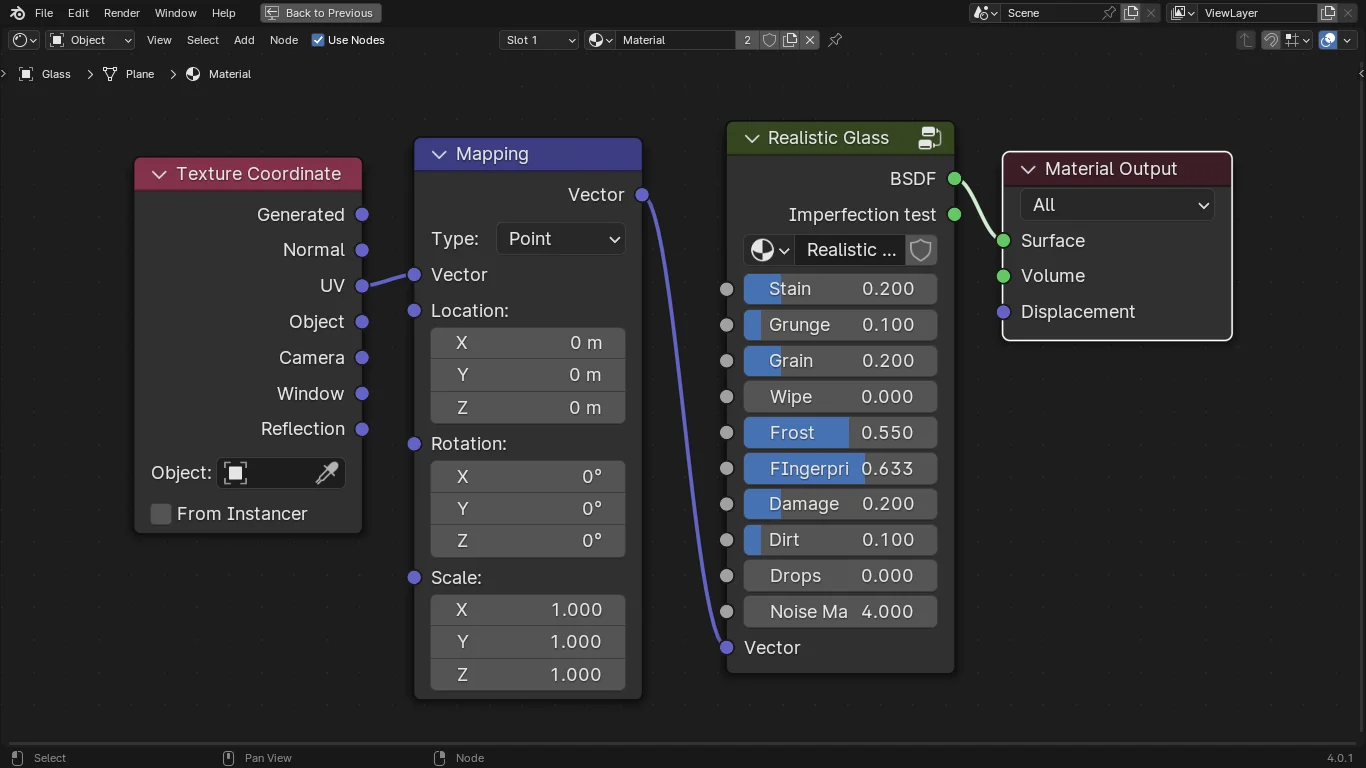Image resolution: width=1366 pixels, height=768 pixels.
Task: Open the Node menu in editor header
Action: point(284,40)
